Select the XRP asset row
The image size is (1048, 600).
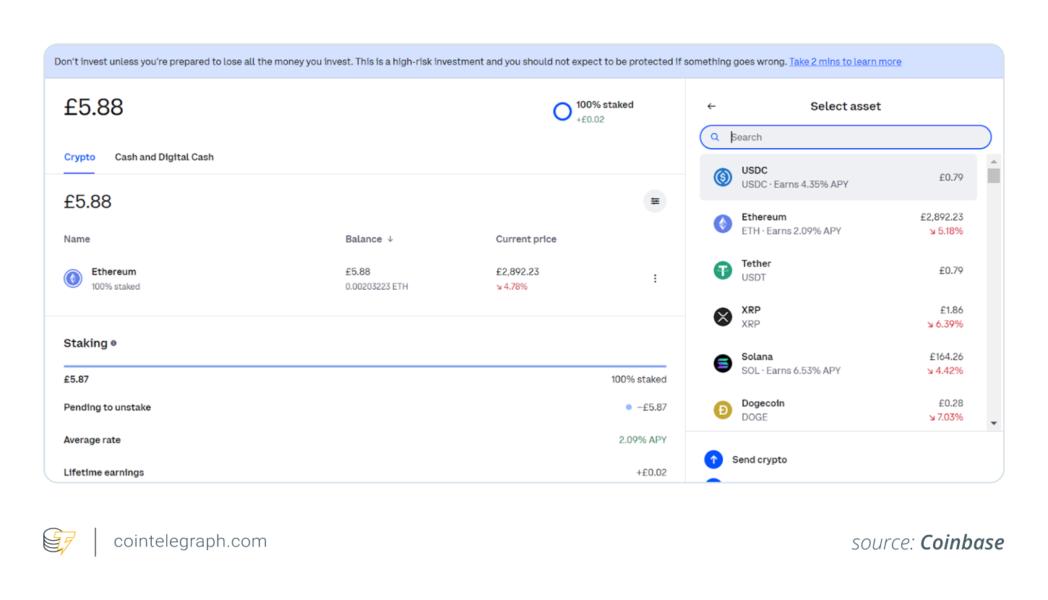pyautogui.click(x=838, y=317)
